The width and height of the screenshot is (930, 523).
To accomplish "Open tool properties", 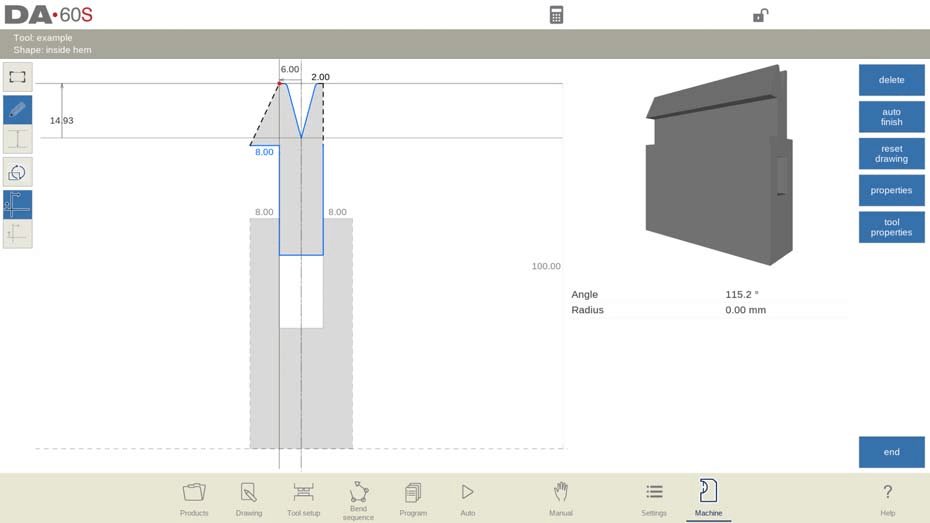I will 891,227.
